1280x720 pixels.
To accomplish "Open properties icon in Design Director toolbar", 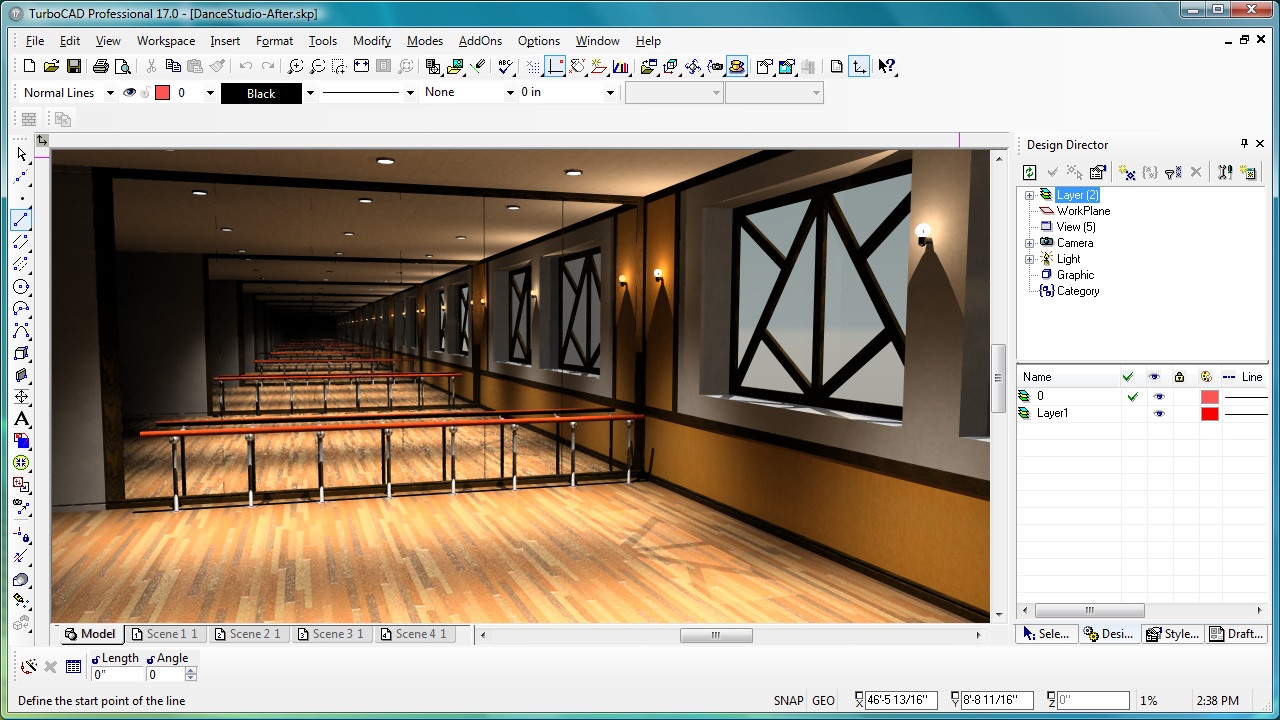I will click(x=1097, y=172).
